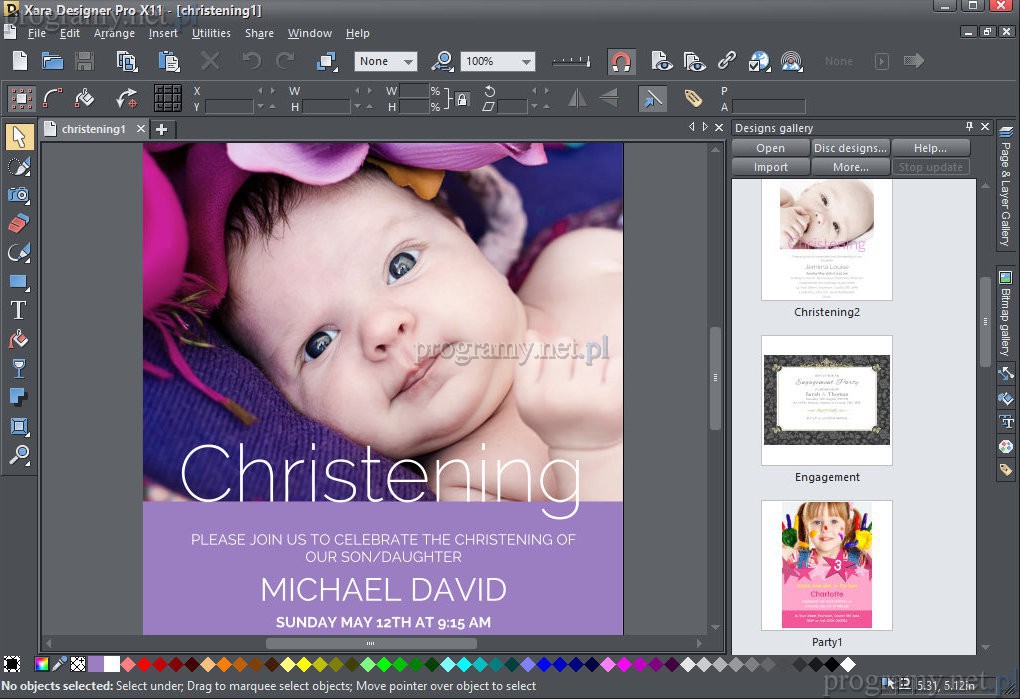Pick the red color swatch in palette
This screenshot has width=1020, height=699.
coord(144,664)
